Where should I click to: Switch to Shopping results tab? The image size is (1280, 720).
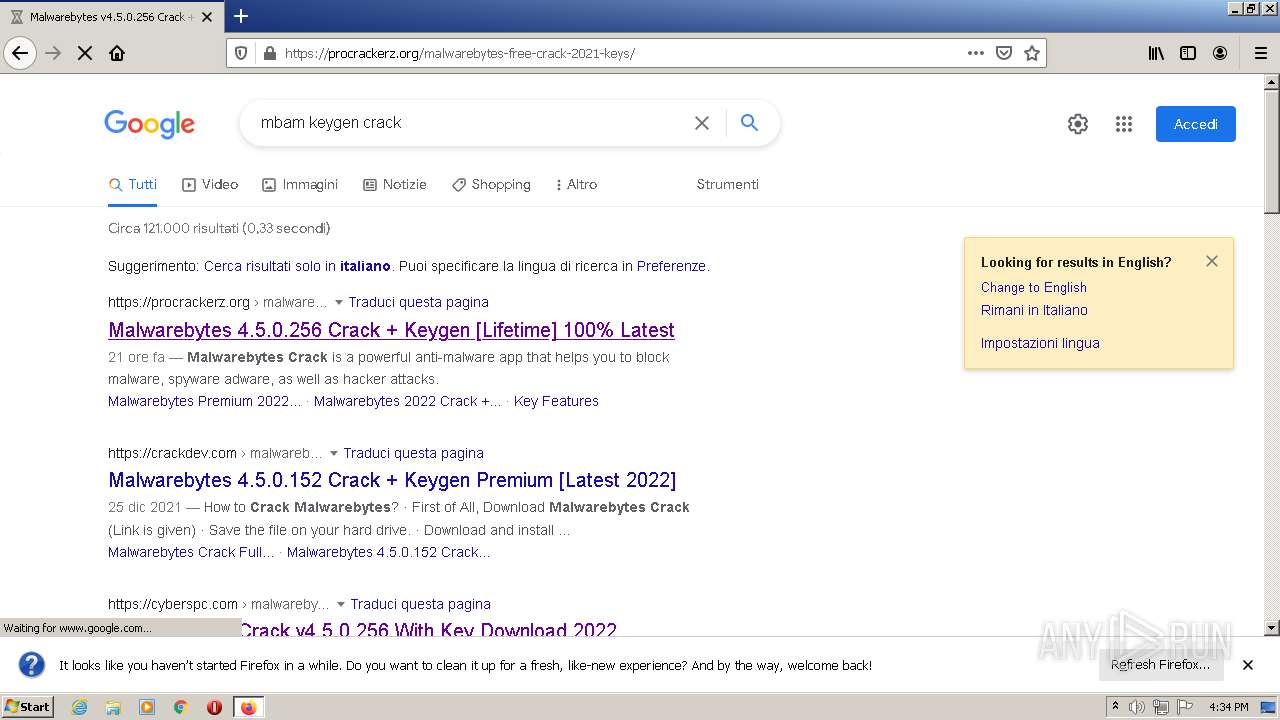[x=491, y=184]
